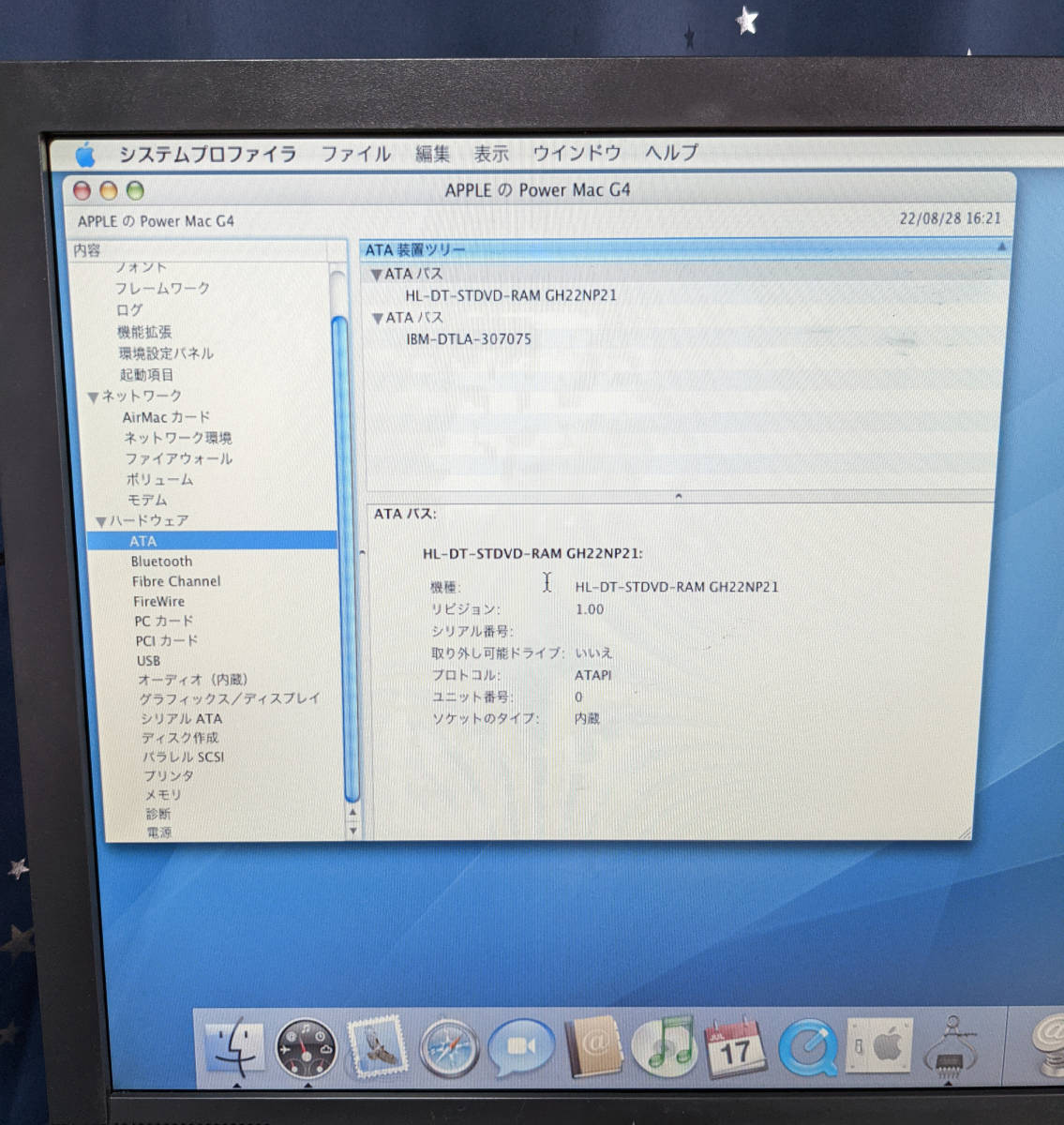The height and width of the screenshot is (1125, 1064).
Task: Select プリンタ in hardware list
Action: click(169, 776)
